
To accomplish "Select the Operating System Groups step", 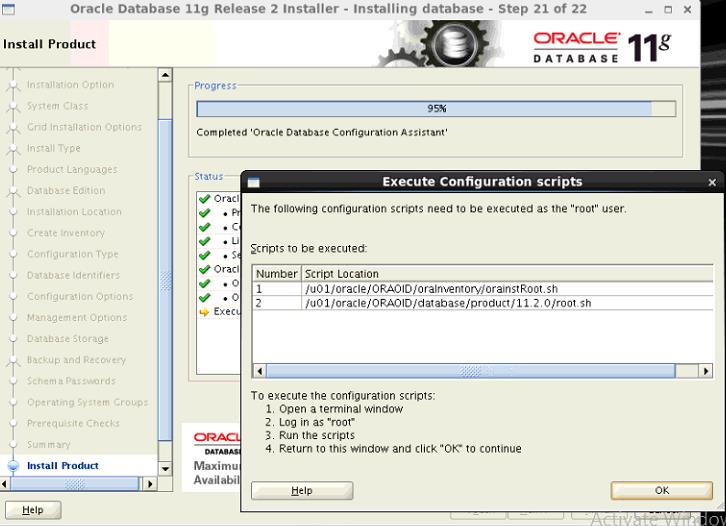I will pos(88,402).
